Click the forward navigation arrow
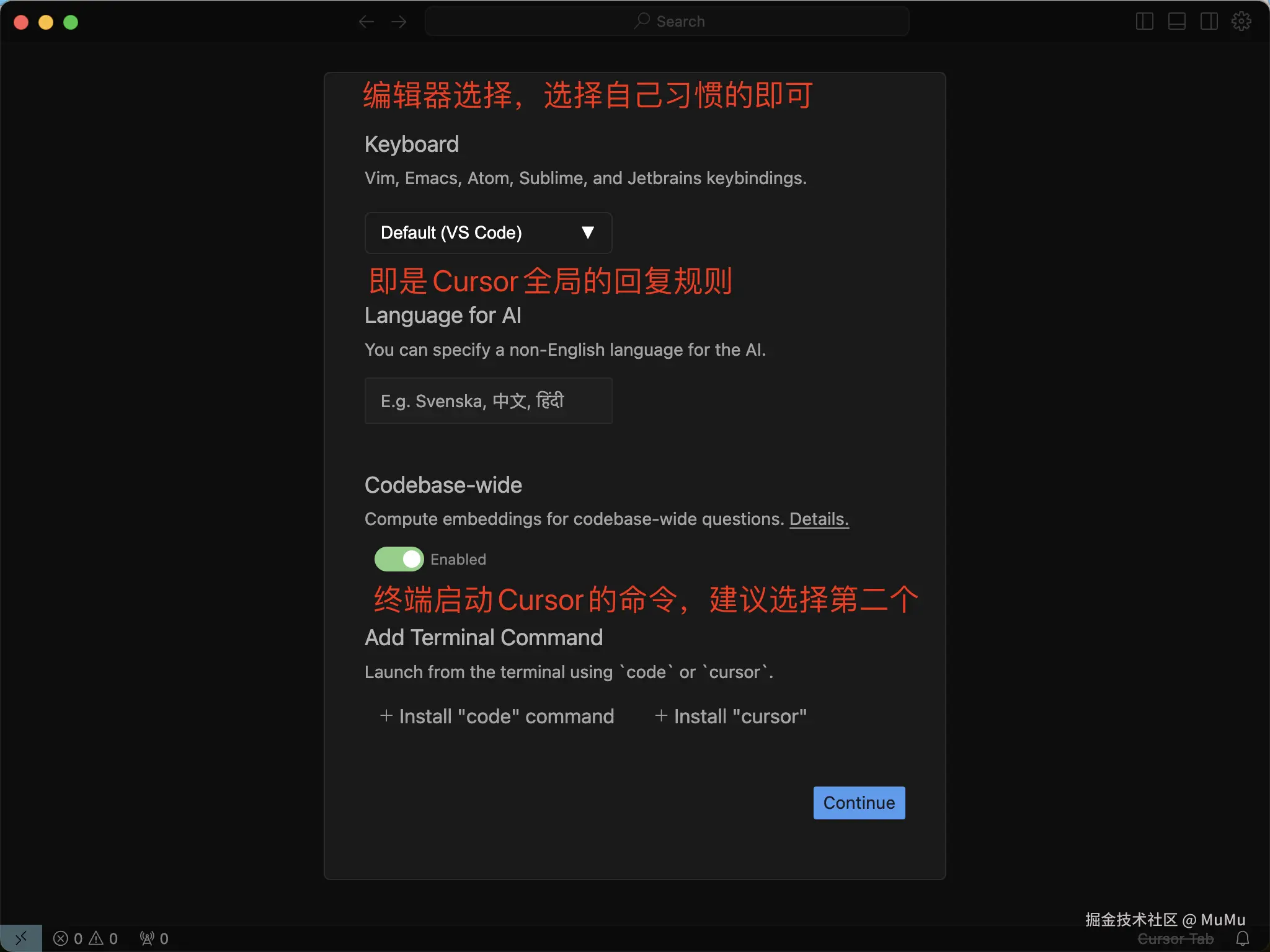 [399, 22]
